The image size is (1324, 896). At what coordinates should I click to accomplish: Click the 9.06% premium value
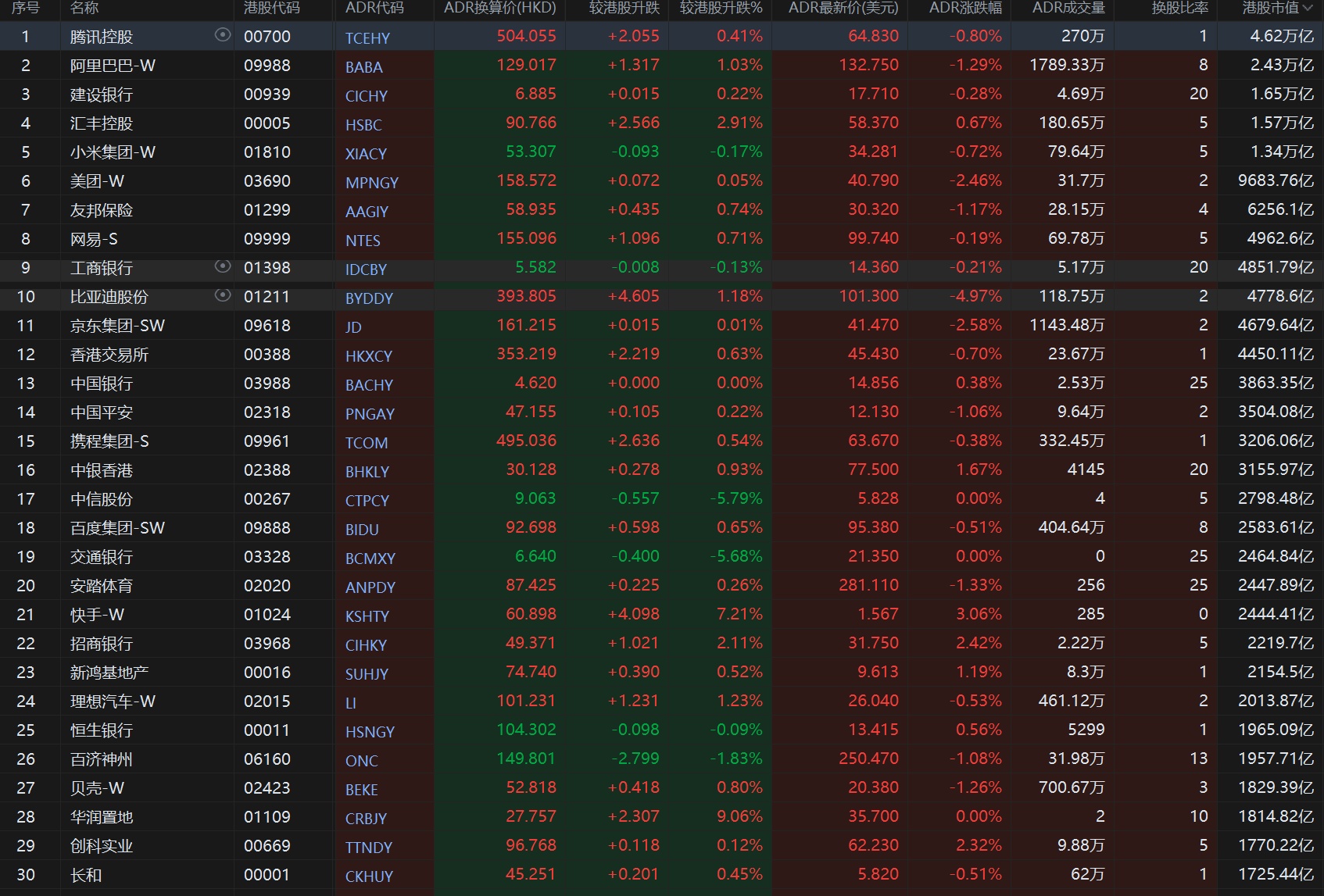[739, 816]
